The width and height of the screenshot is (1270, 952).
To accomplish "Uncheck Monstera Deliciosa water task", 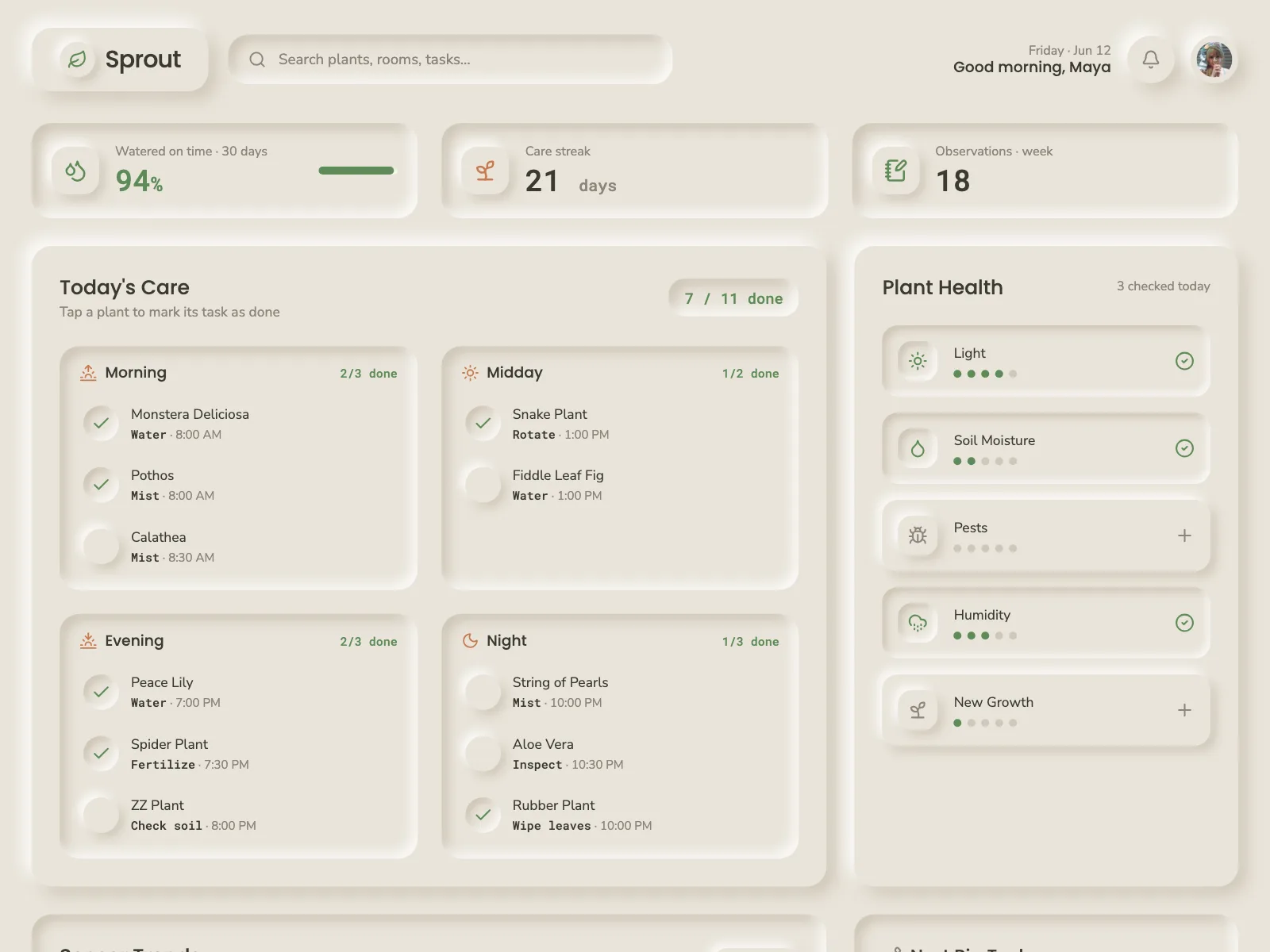I will (x=102, y=424).
